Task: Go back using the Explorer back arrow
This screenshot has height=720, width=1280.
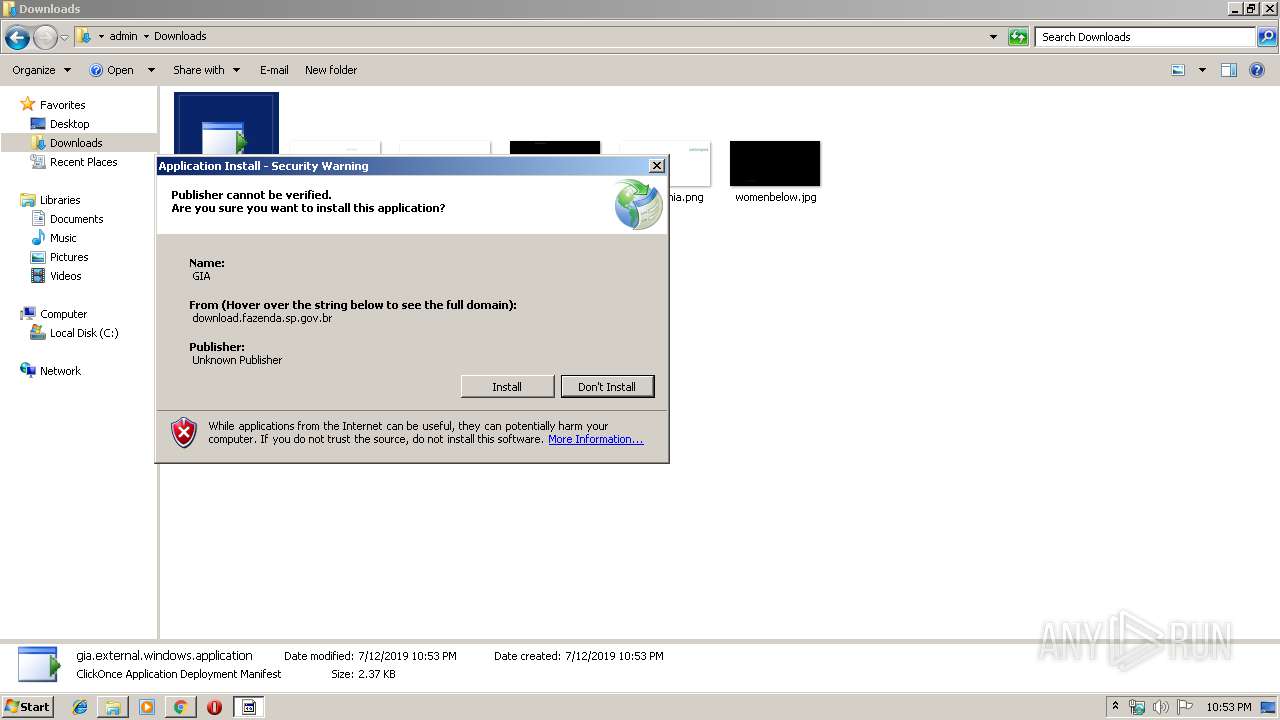Action: coord(17,38)
